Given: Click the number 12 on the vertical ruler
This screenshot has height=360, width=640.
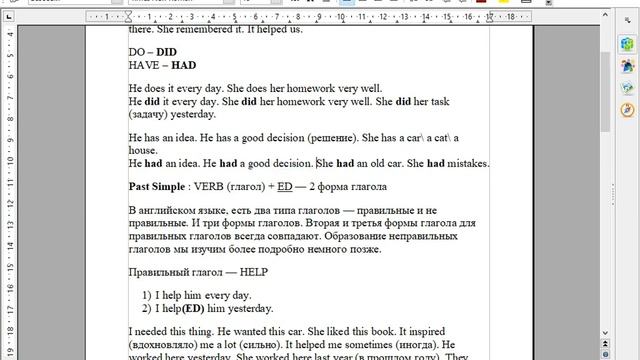Looking at the screenshot, I should pyautogui.click(x=10, y=203).
